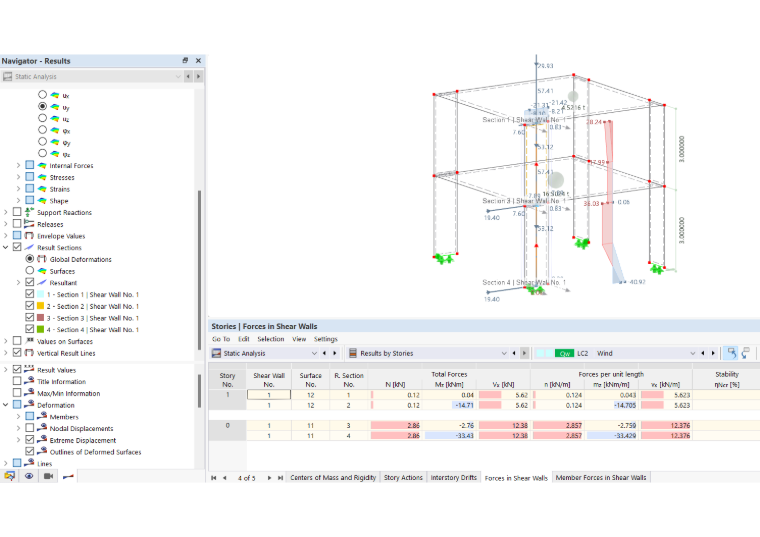Go to previous table tab
This screenshot has height=537, width=760.
point(224,478)
